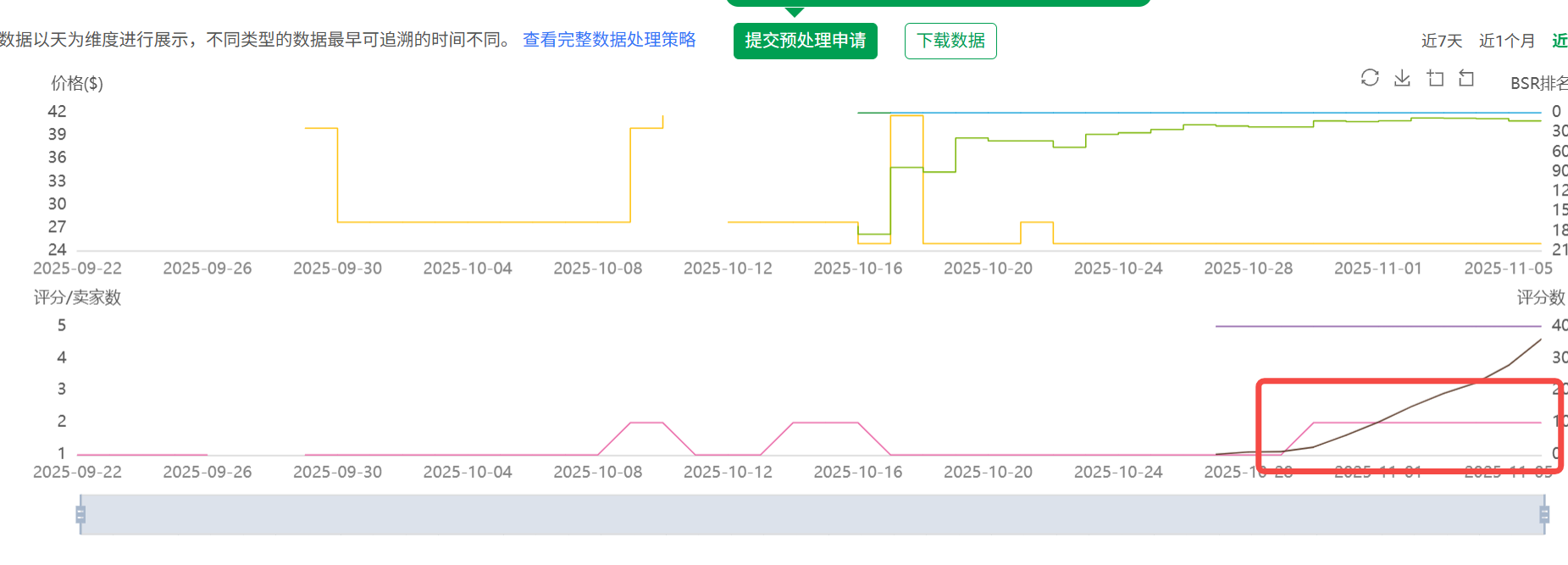The image size is (1568, 565).
Task: Click the restore chart refresh icon
Action: (1369, 78)
